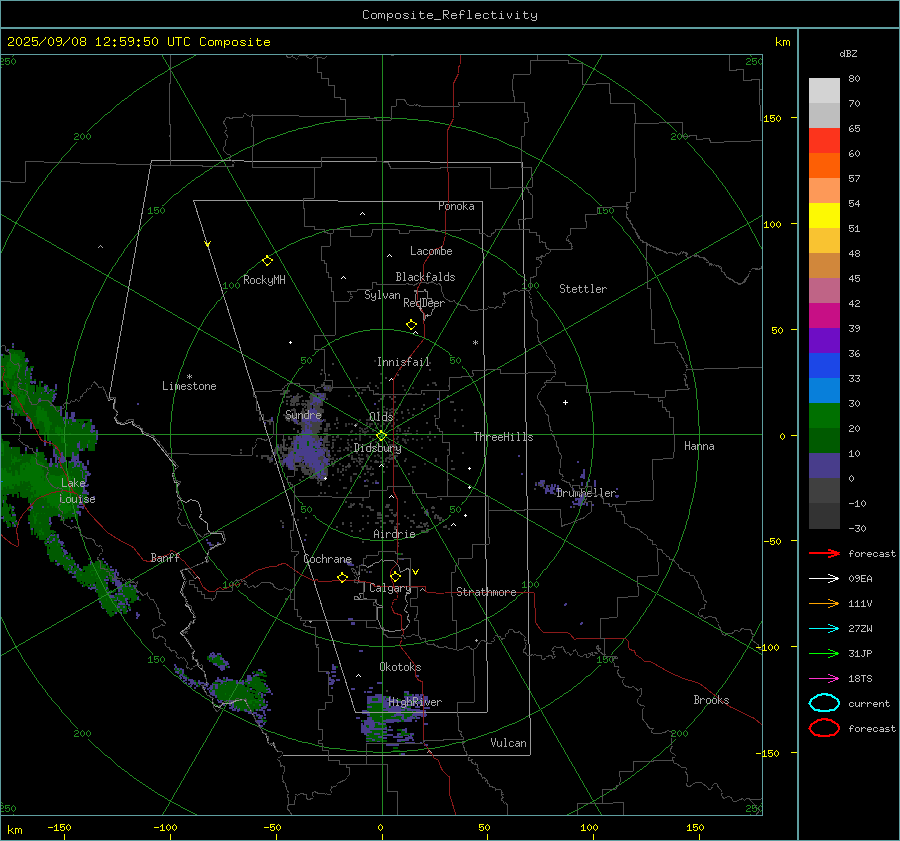The height and width of the screenshot is (841, 900).
Task: Click the yellow diamond marker by Cochrane
Action: [342, 577]
